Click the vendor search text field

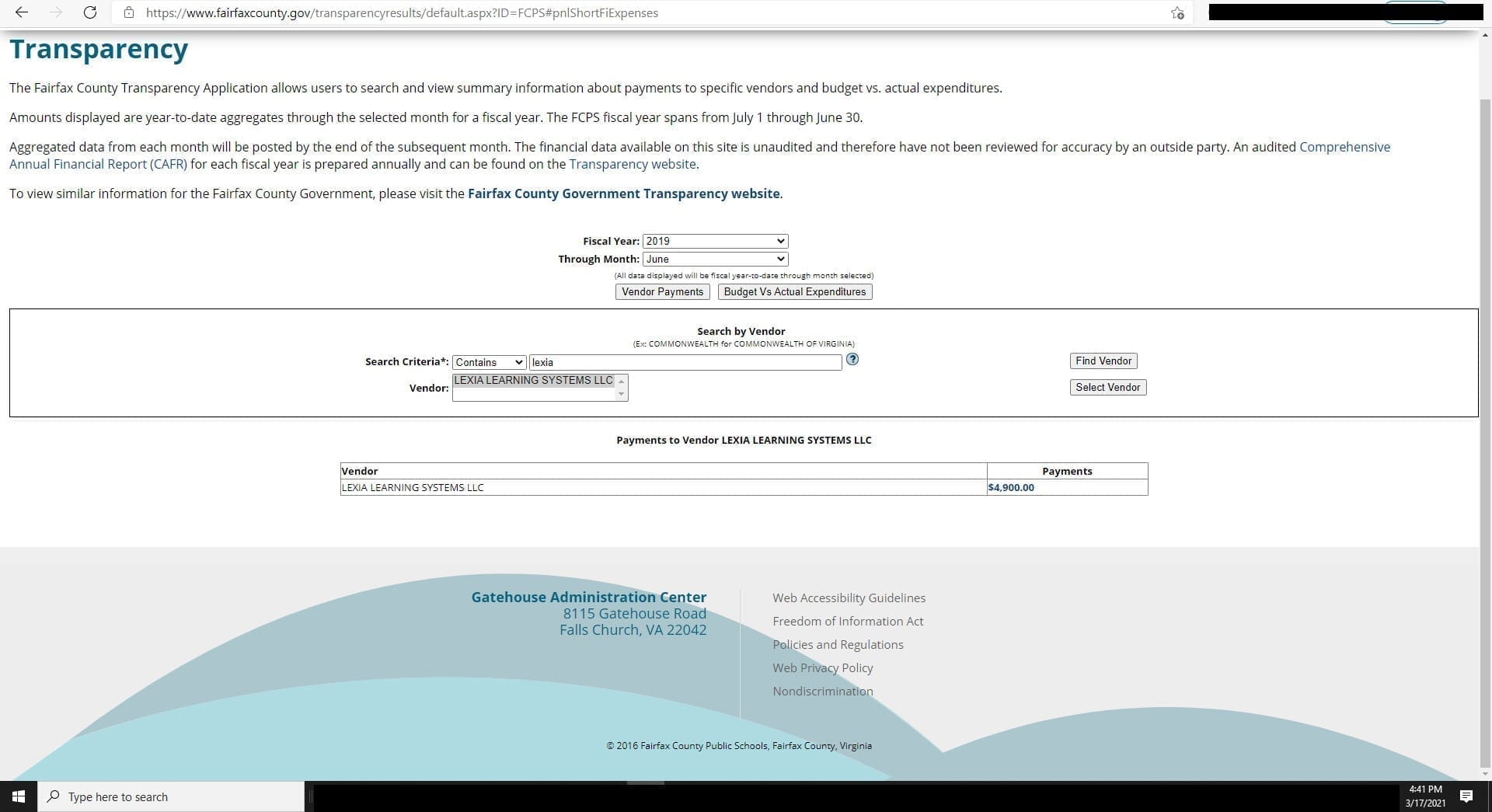pyautogui.click(x=685, y=362)
